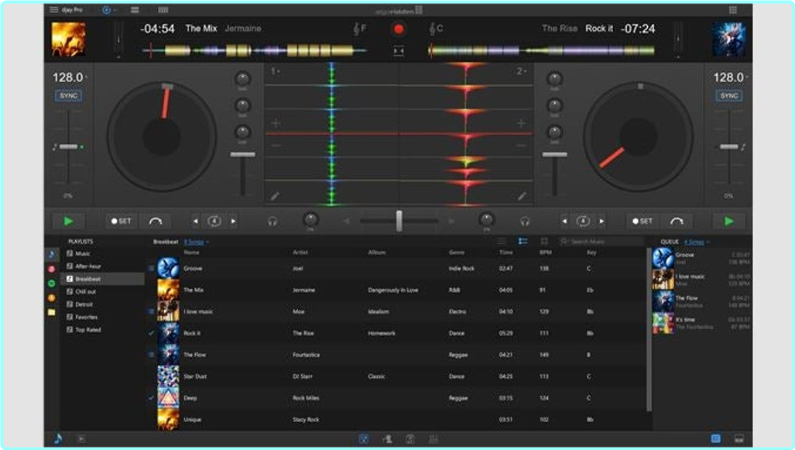Click the far-right layout icon in bottom bar
Image resolution: width=795 pixels, height=450 pixels.
click(739, 439)
